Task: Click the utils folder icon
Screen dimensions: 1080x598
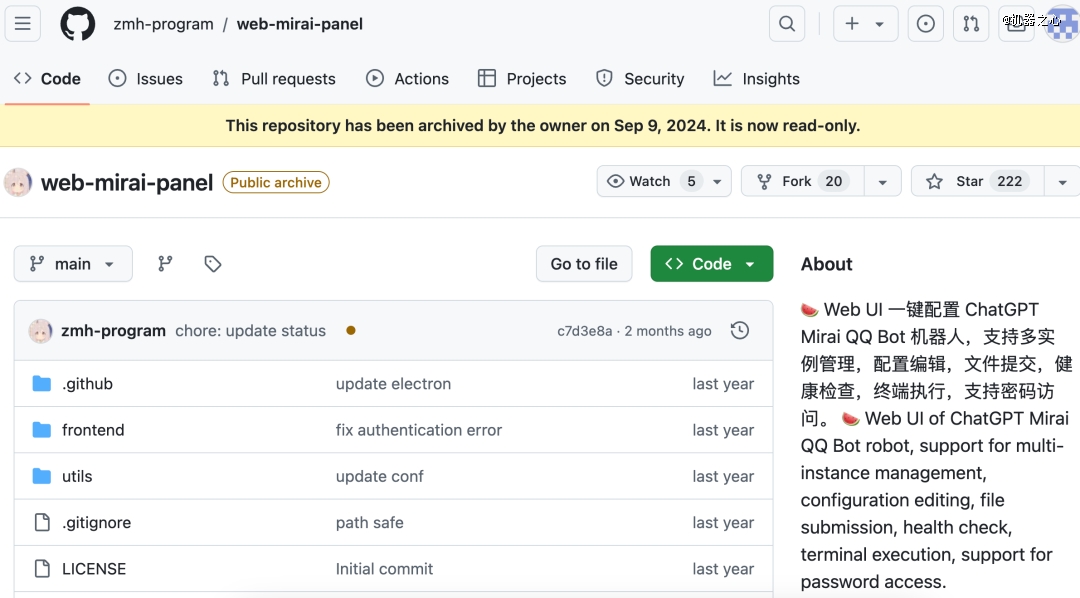Action: click(x=42, y=476)
